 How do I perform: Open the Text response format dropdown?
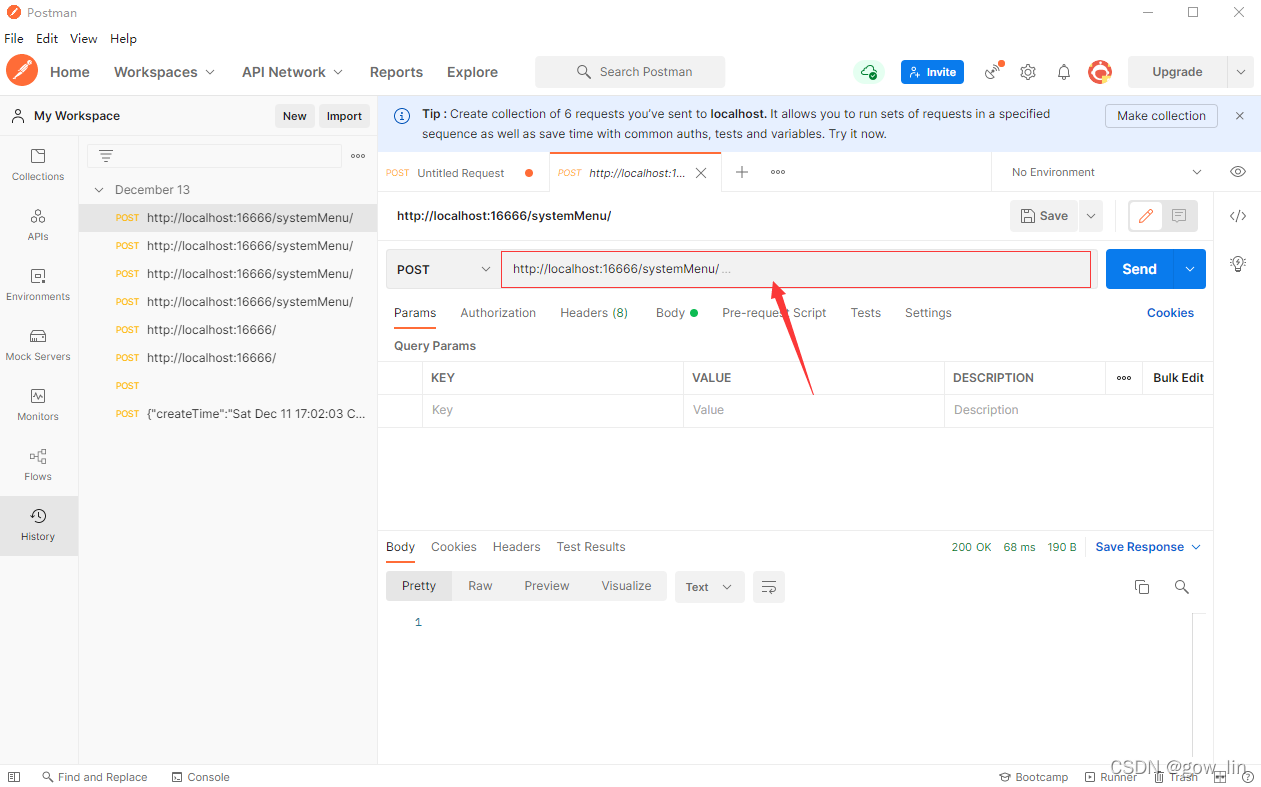[x=710, y=587]
